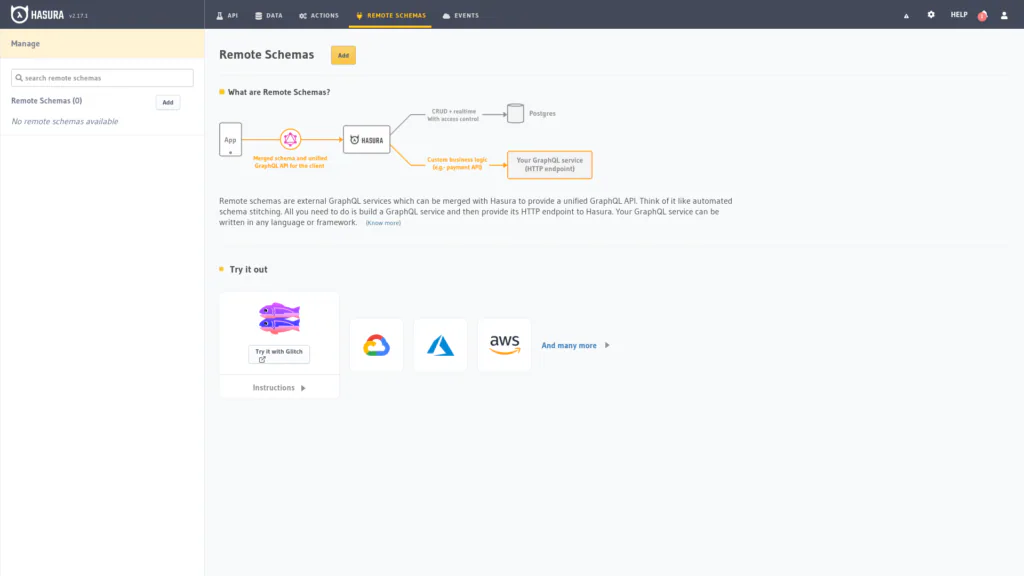Click the Postgres database cylinder icon
The width and height of the screenshot is (1024, 576).
515,113
